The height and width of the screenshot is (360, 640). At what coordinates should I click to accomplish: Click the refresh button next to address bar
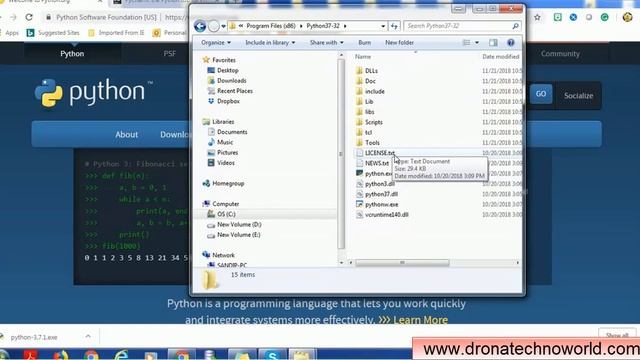(394, 26)
